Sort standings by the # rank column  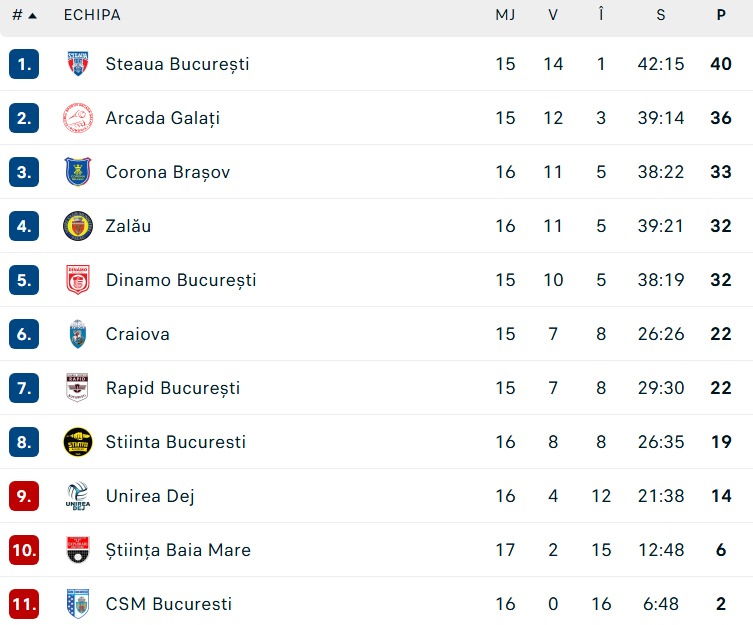(24, 15)
